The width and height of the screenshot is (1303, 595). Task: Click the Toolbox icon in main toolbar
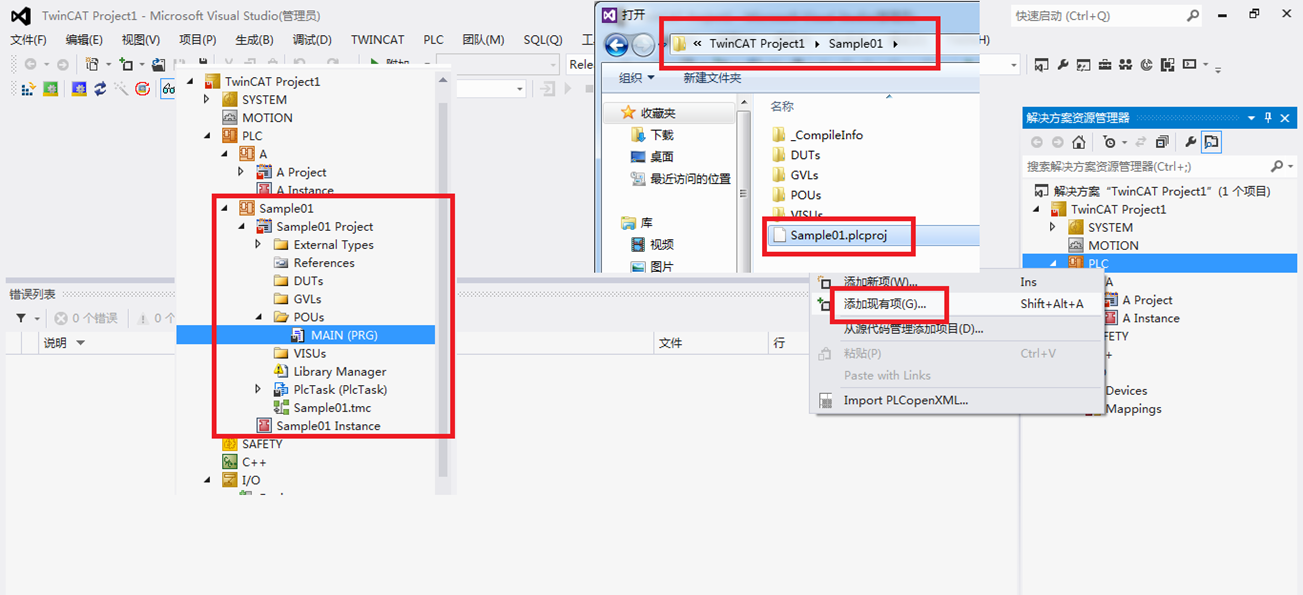1105,65
